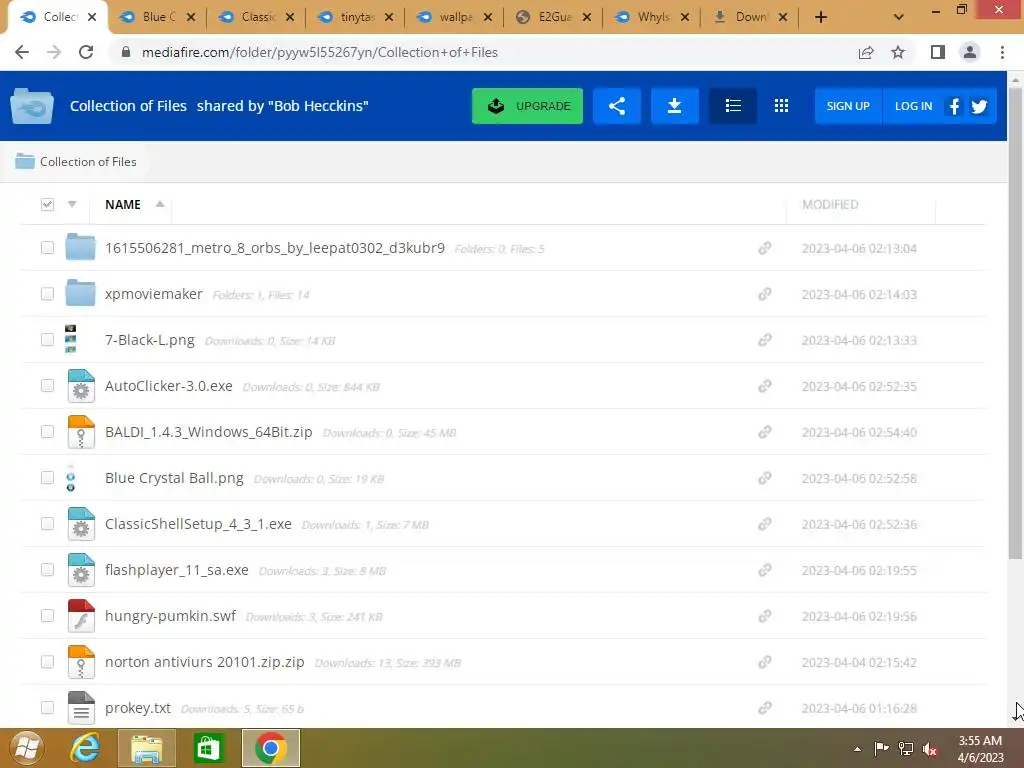Toggle NAME column sort arrow
This screenshot has height=768, width=1024.
point(160,204)
